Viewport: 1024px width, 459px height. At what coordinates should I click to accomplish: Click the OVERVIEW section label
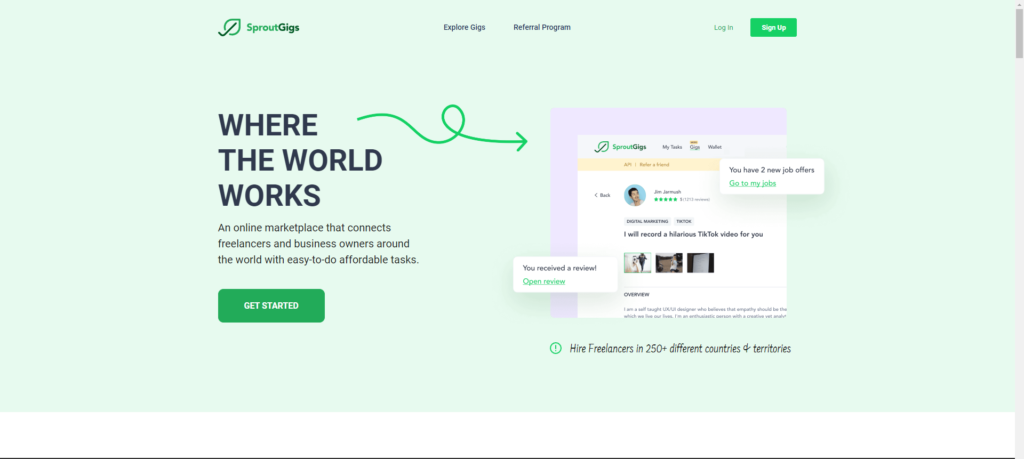(637, 294)
